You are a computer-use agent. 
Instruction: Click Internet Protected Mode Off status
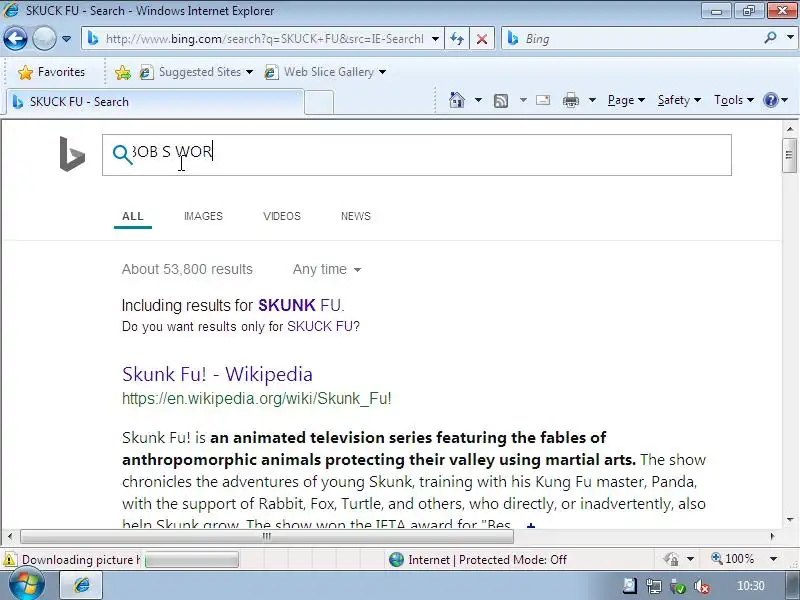click(478, 560)
